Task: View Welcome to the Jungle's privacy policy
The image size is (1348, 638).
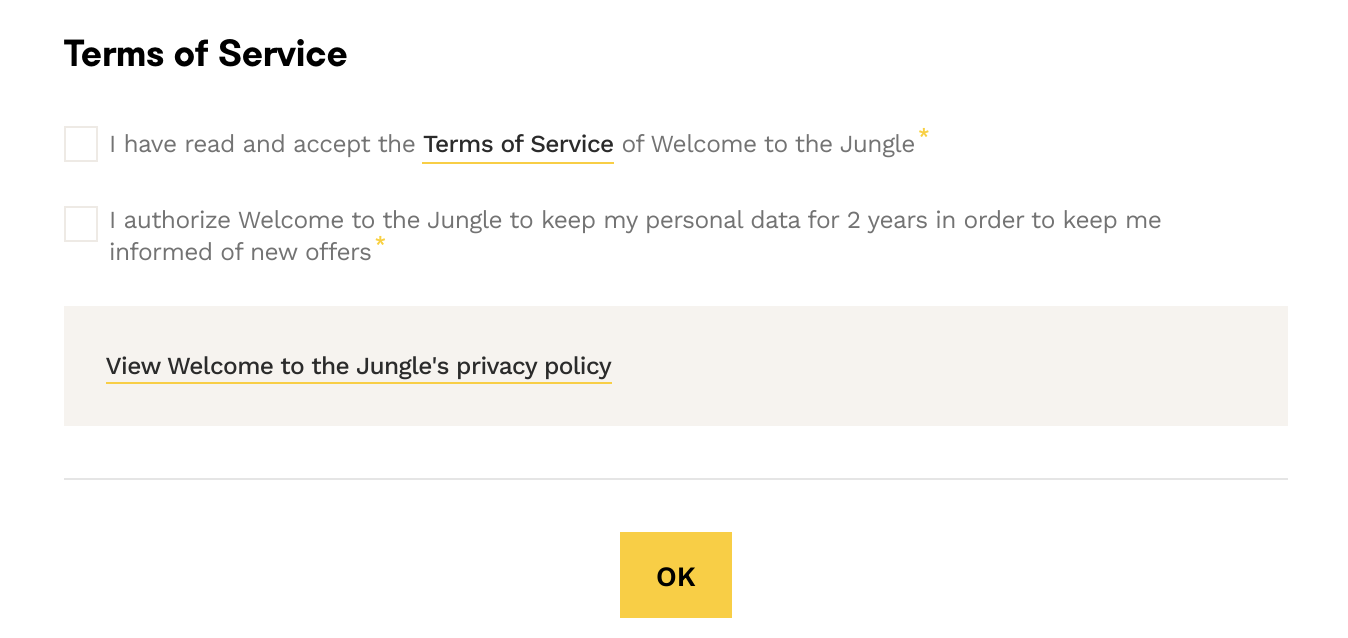Action: pyautogui.click(x=358, y=366)
